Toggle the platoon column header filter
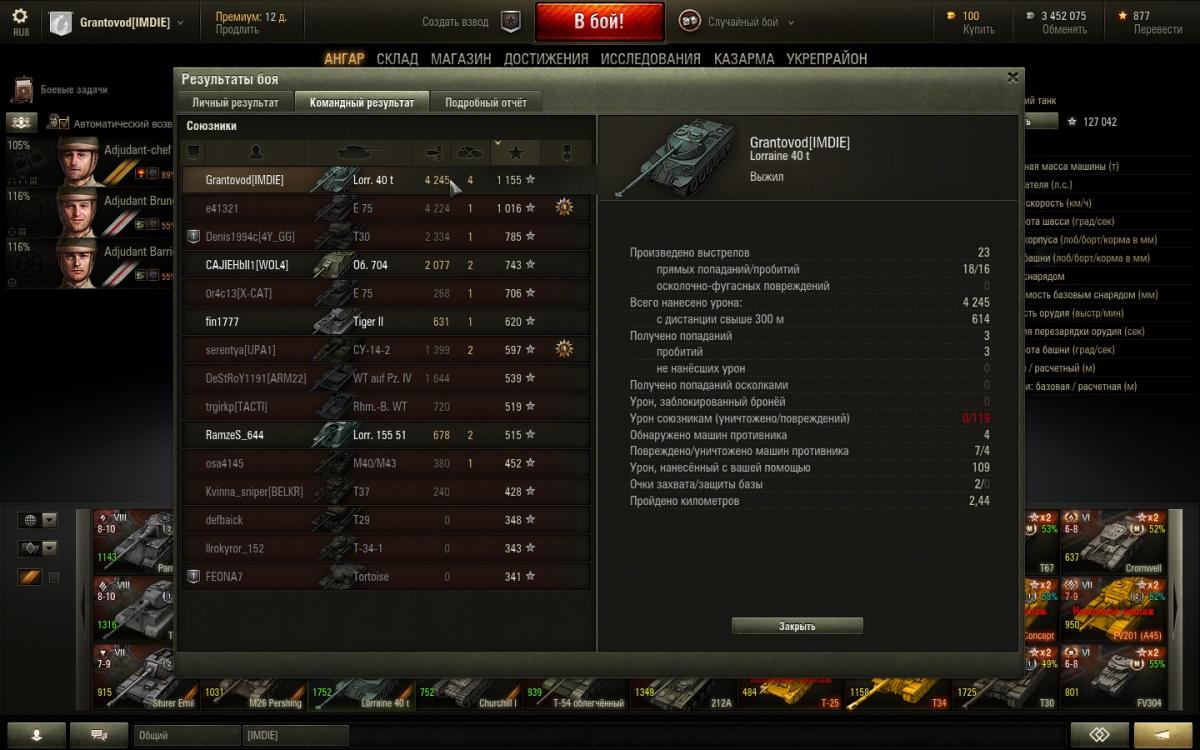This screenshot has width=1200, height=750. [x=194, y=153]
